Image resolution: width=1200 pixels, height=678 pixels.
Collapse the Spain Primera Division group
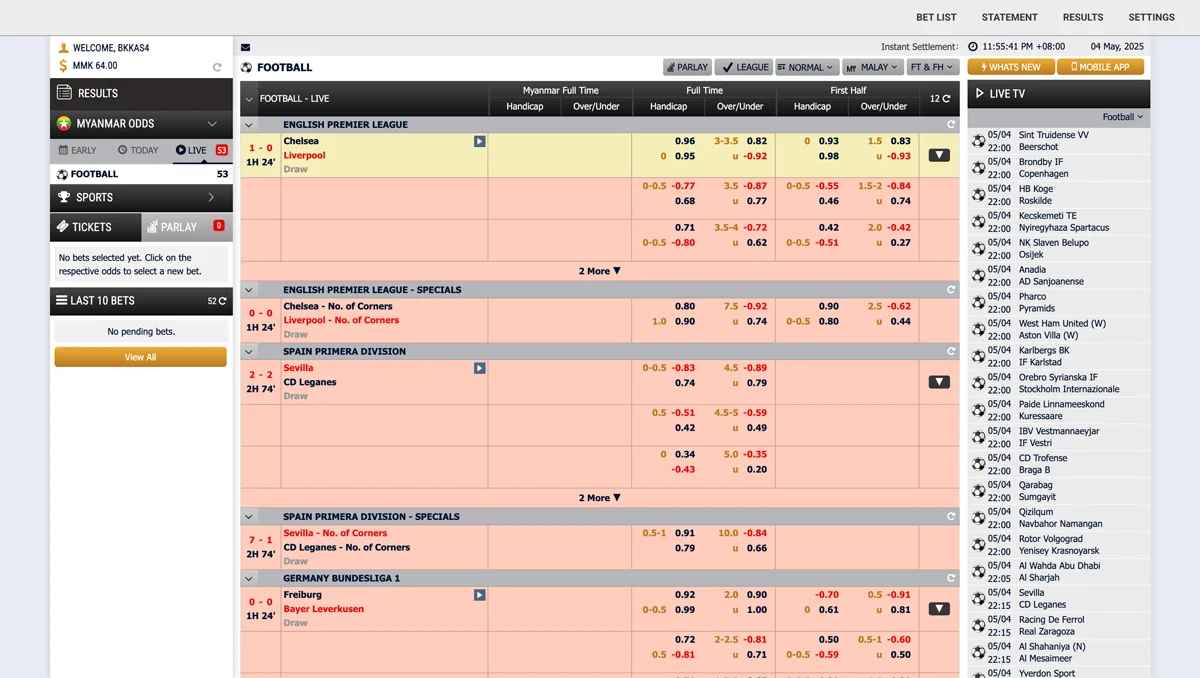pyautogui.click(x=249, y=352)
